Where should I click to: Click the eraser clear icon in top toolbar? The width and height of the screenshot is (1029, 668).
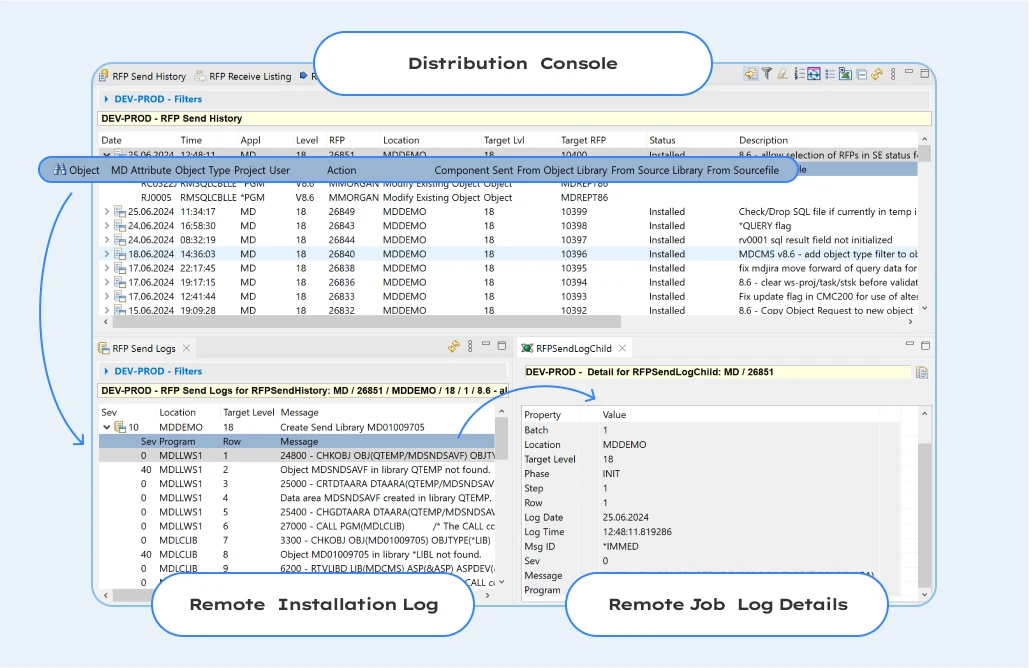pyautogui.click(x=782, y=74)
